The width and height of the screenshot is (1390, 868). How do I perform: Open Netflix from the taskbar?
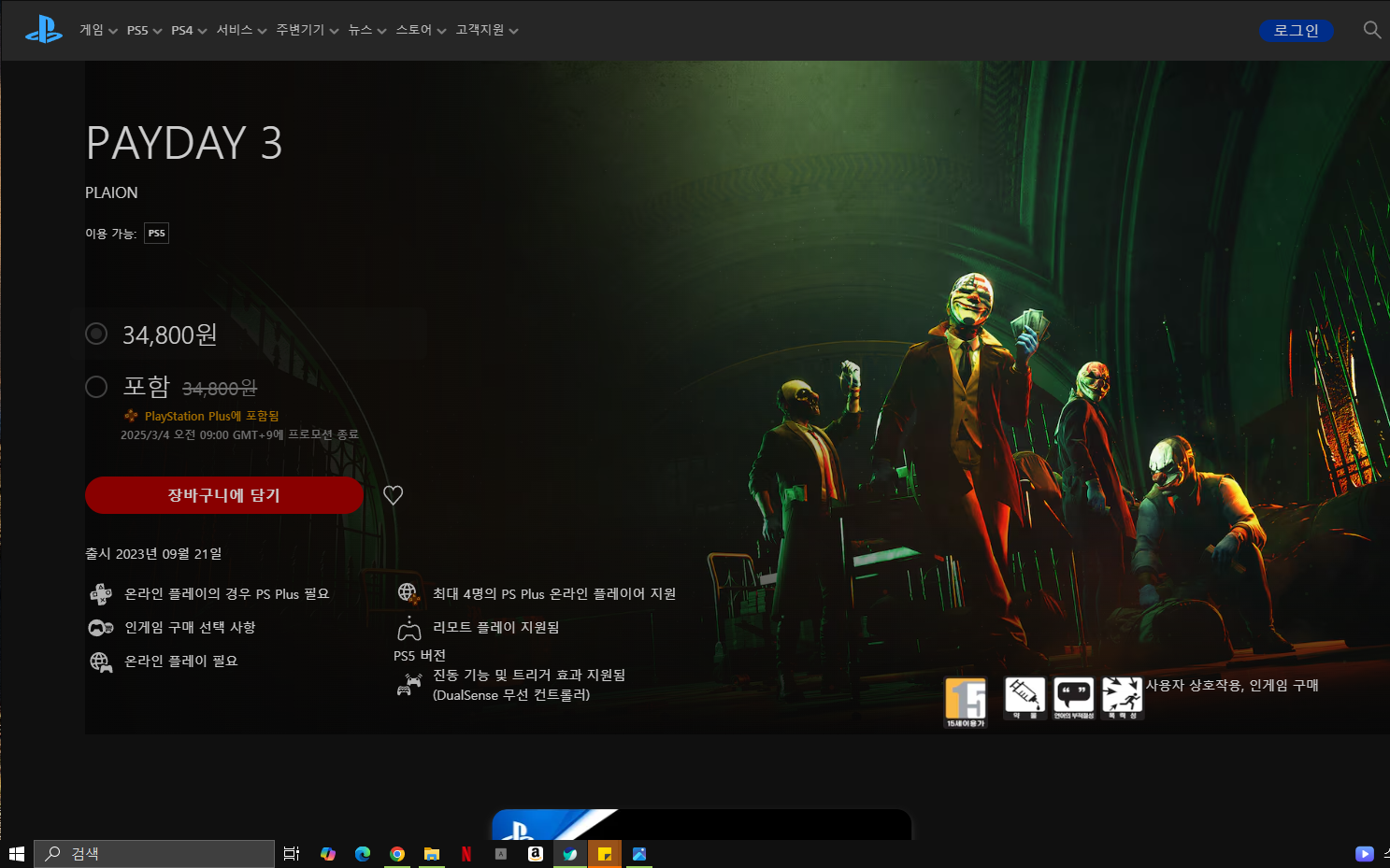coord(466,854)
